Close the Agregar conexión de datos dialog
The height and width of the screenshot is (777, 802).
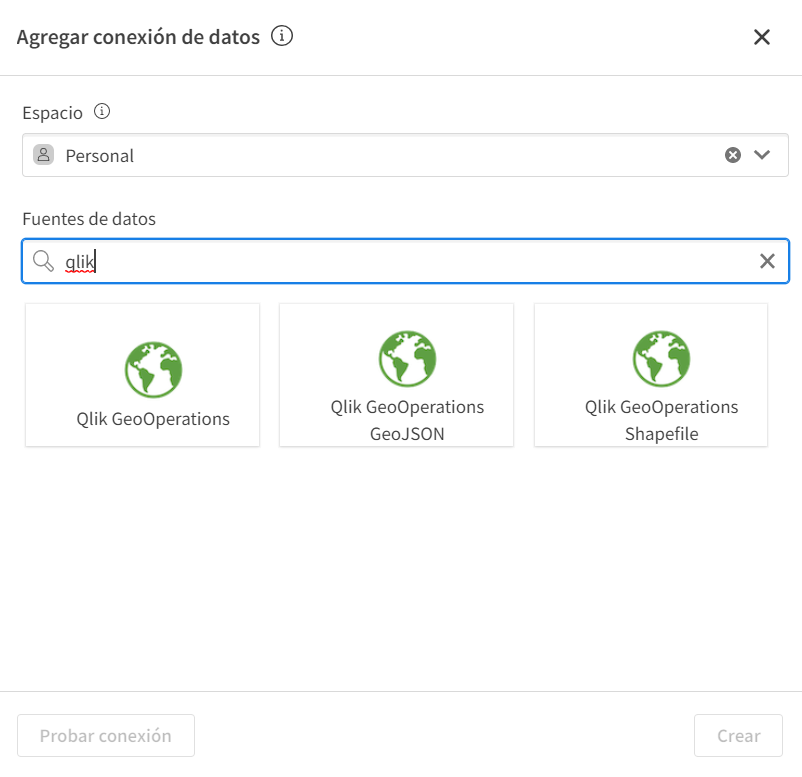(762, 37)
